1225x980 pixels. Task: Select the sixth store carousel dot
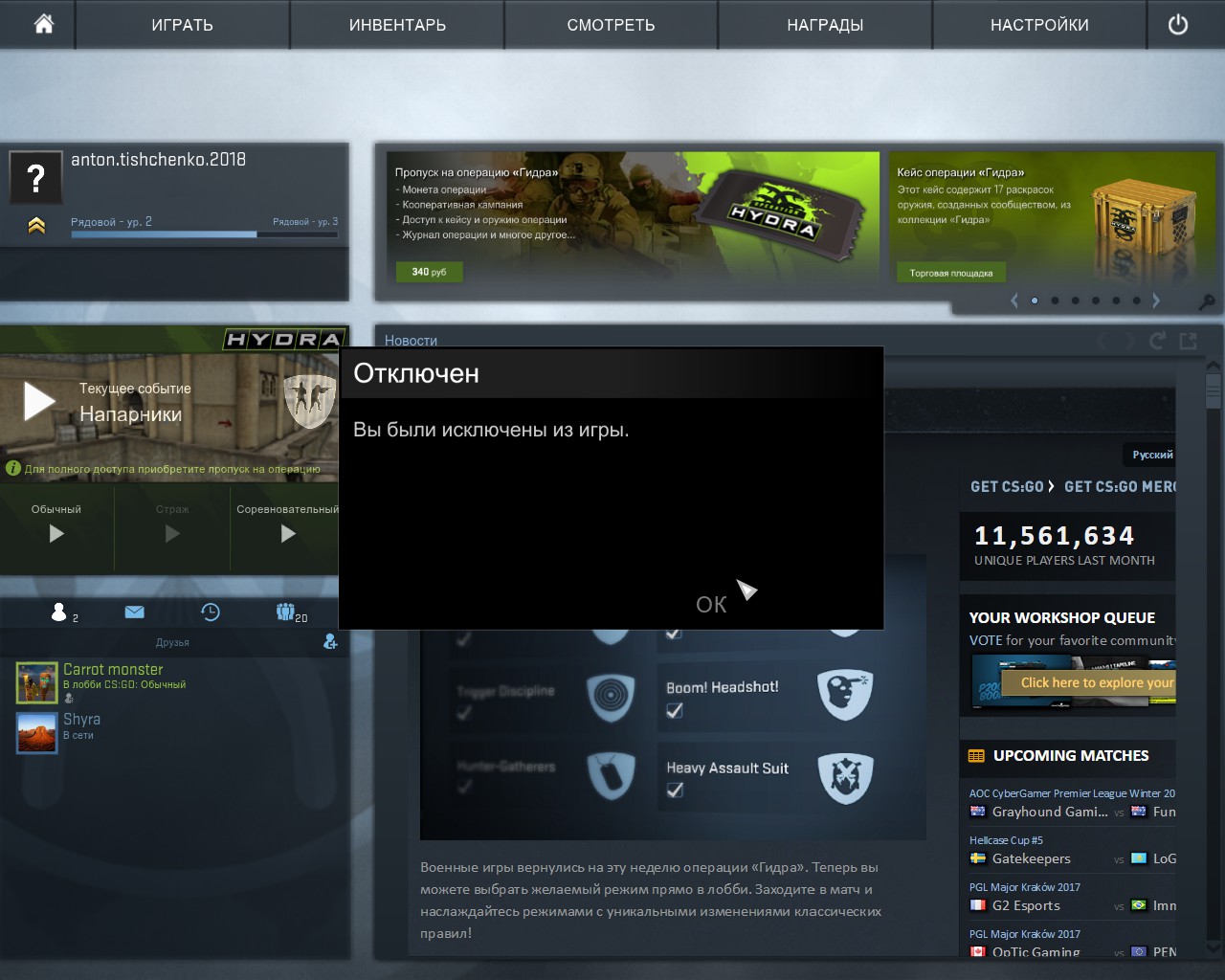[x=1136, y=301]
